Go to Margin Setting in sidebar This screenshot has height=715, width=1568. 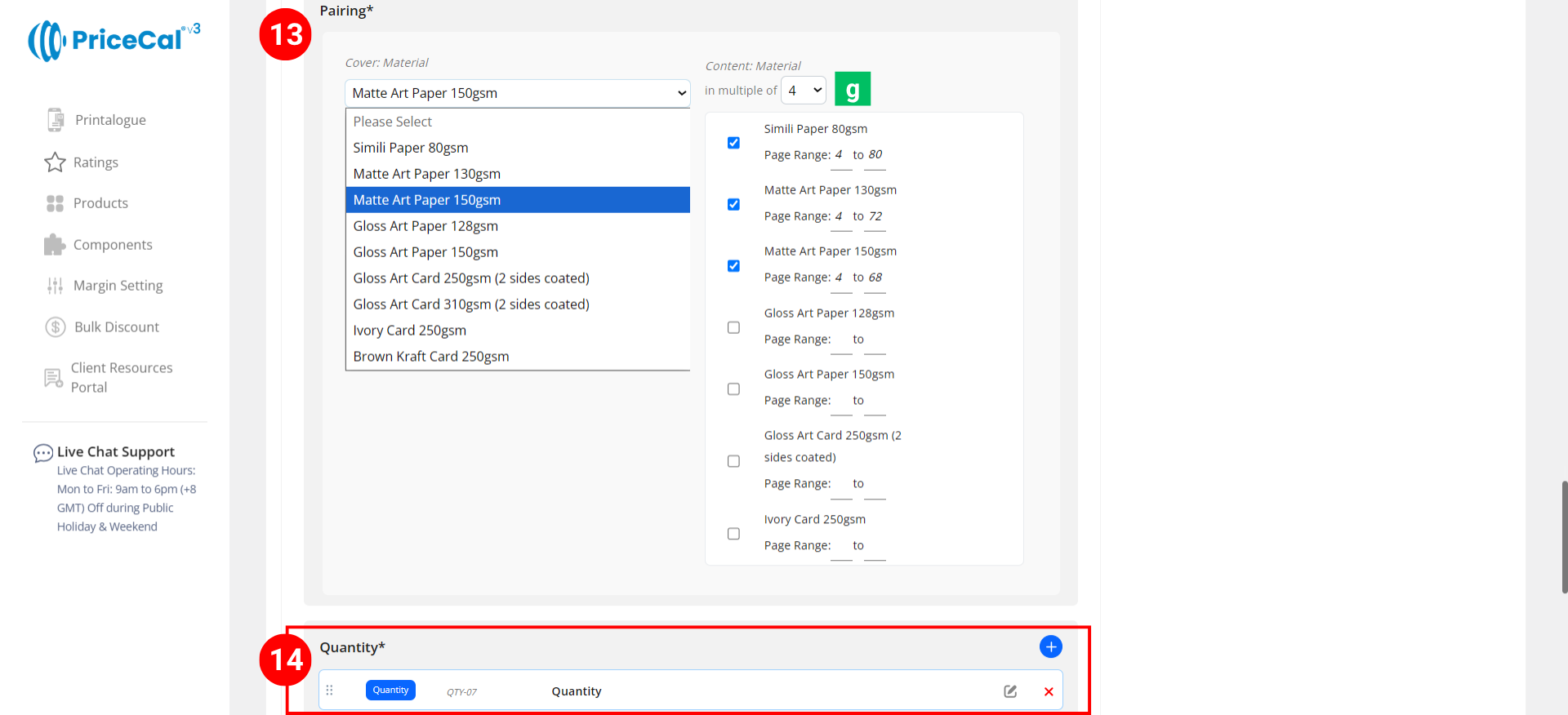point(118,286)
